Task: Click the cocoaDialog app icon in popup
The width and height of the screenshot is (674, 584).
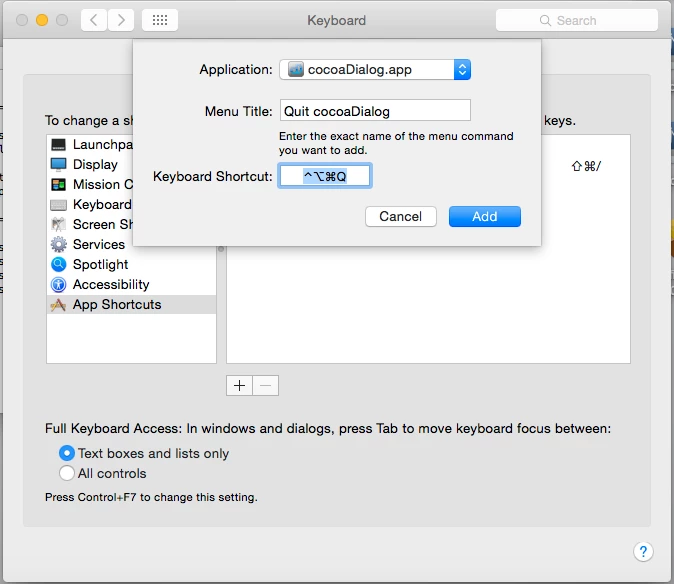Action: coord(296,69)
